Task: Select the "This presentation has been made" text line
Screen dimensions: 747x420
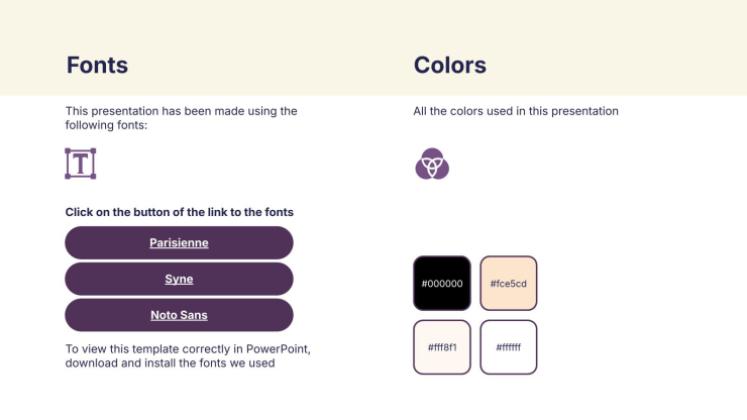Action: point(181,111)
